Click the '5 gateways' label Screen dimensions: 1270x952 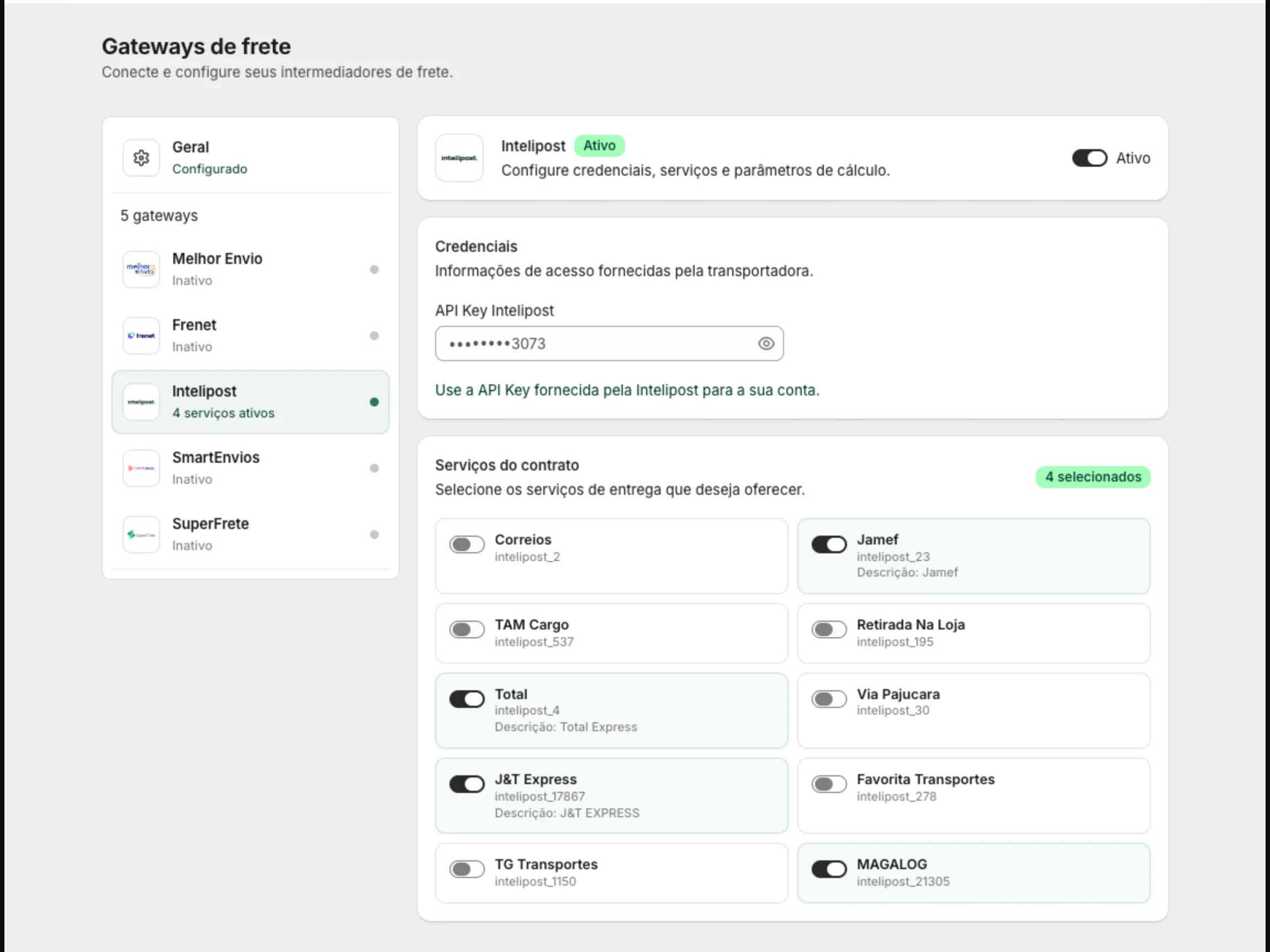(x=159, y=216)
